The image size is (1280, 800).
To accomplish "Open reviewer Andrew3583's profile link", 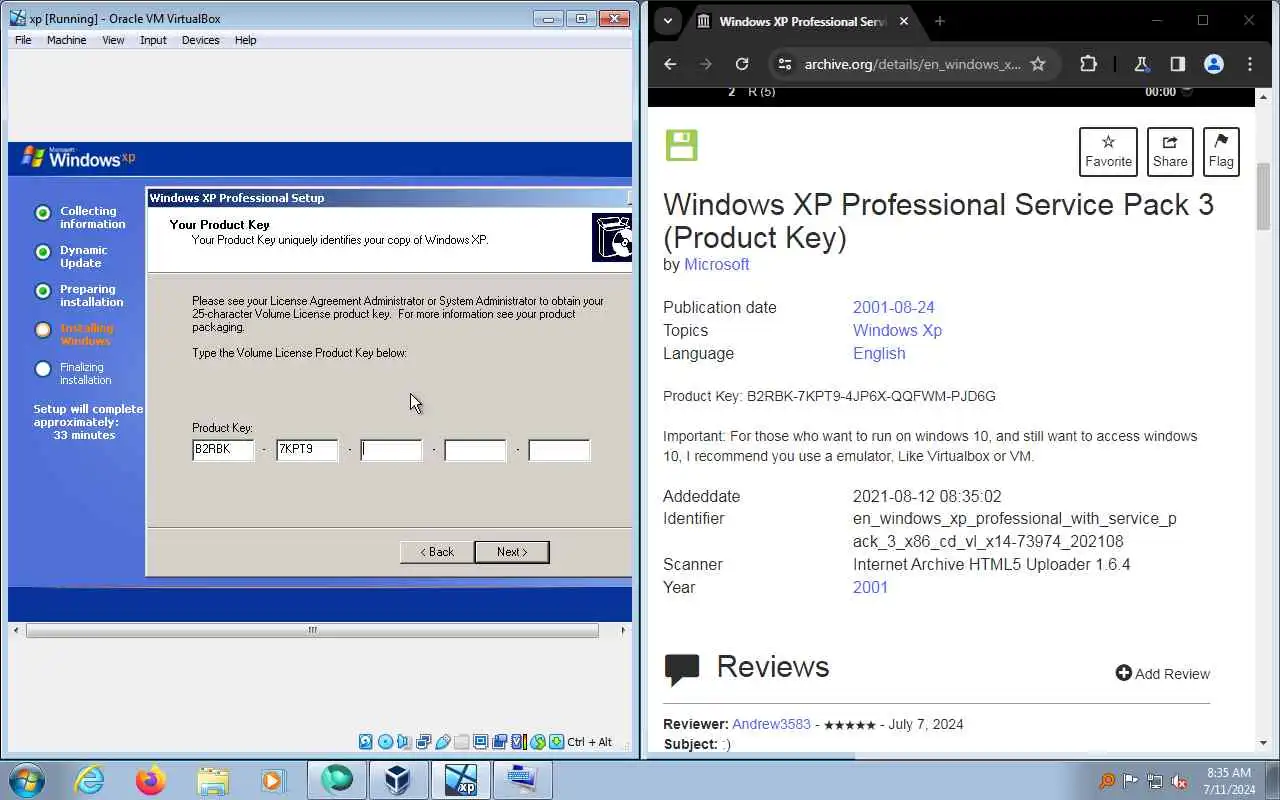I will (771, 724).
